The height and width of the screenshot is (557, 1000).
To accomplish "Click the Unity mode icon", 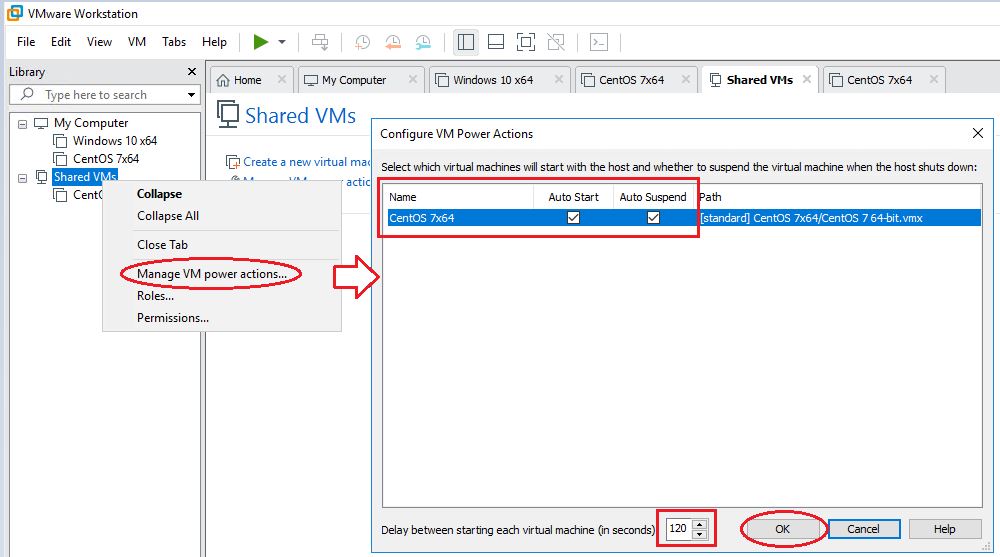I will tap(556, 42).
